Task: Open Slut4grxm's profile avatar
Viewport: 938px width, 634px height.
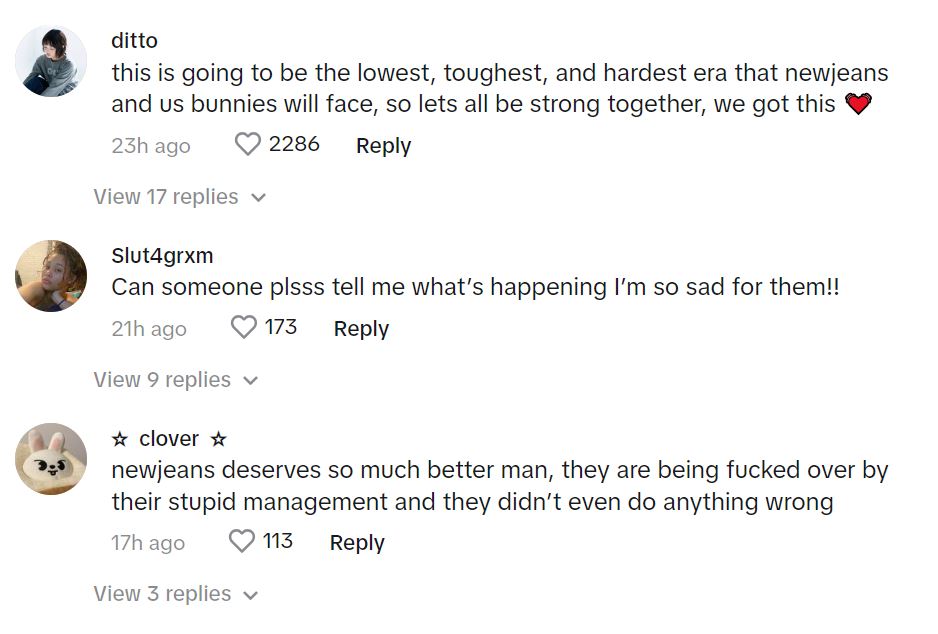Action: (51, 275)
